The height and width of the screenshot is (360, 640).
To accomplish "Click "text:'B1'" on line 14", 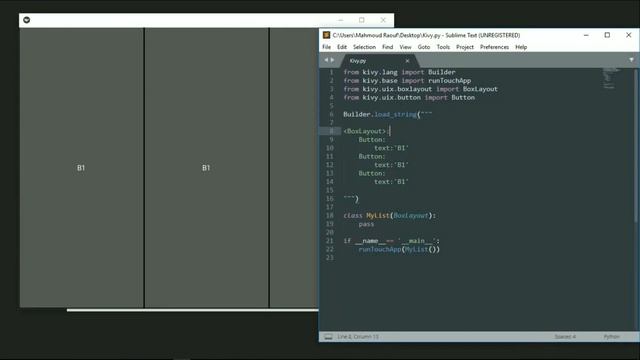I will pos(391,182).
